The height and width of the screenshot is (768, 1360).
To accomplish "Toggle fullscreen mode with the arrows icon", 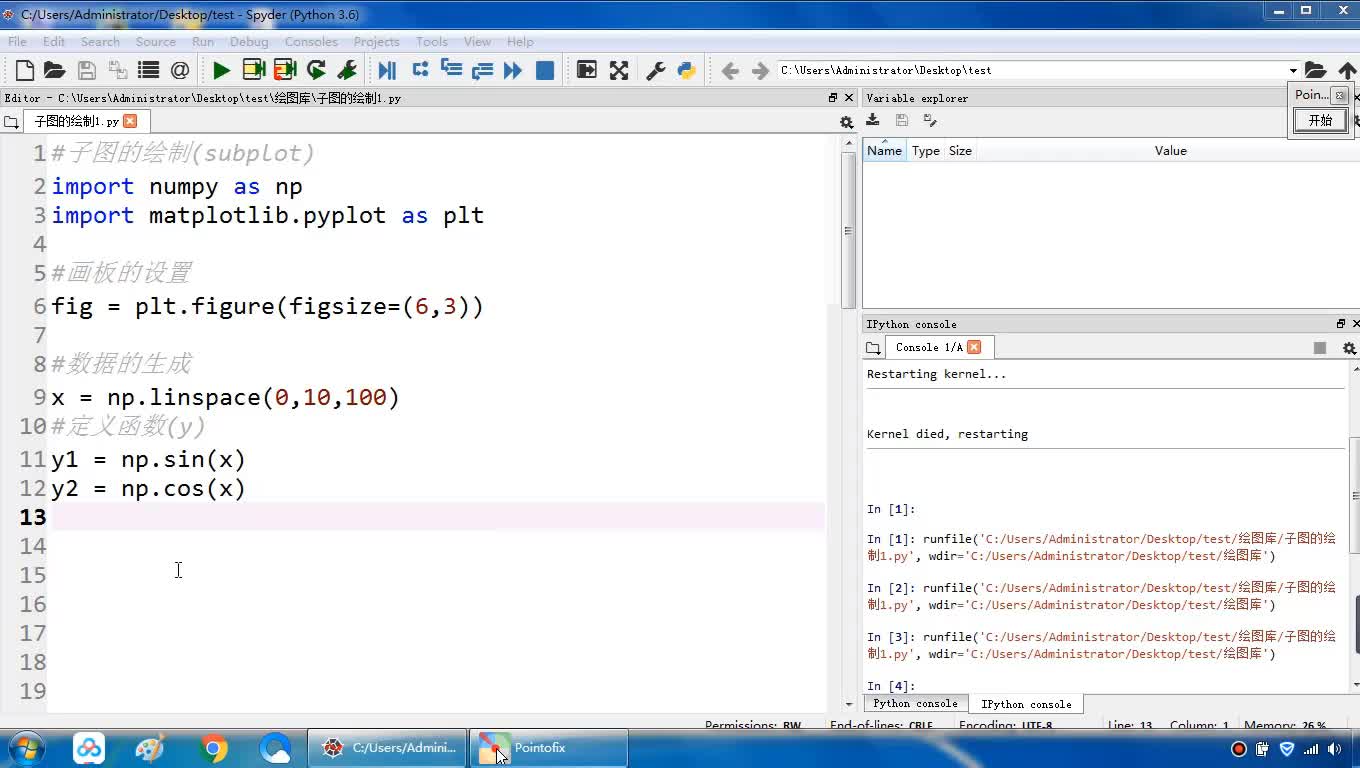I will coord(619,70).
